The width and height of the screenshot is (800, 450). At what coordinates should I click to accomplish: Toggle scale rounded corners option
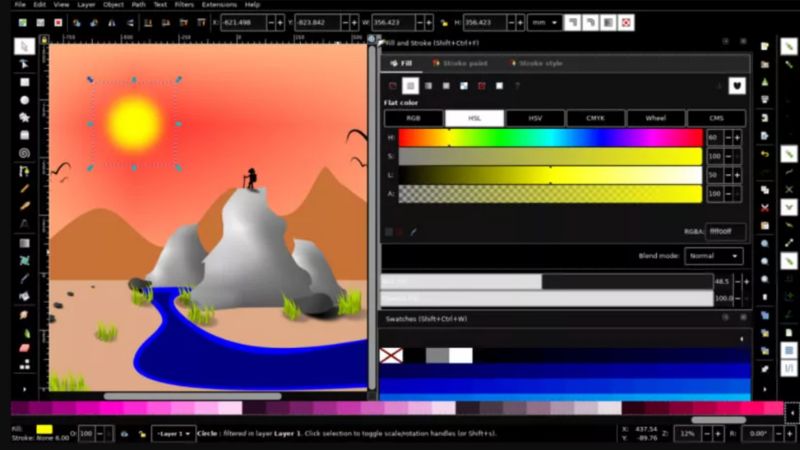(x=590, y=22)
